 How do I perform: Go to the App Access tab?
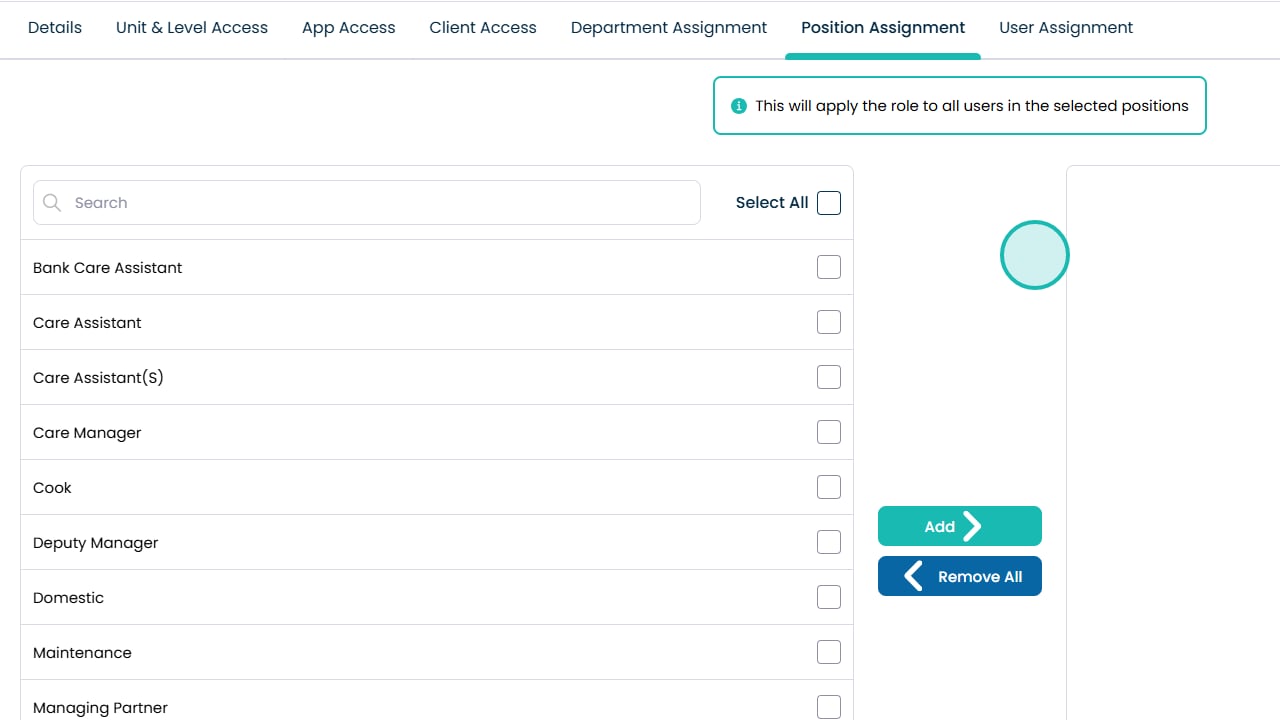point(349,28)
